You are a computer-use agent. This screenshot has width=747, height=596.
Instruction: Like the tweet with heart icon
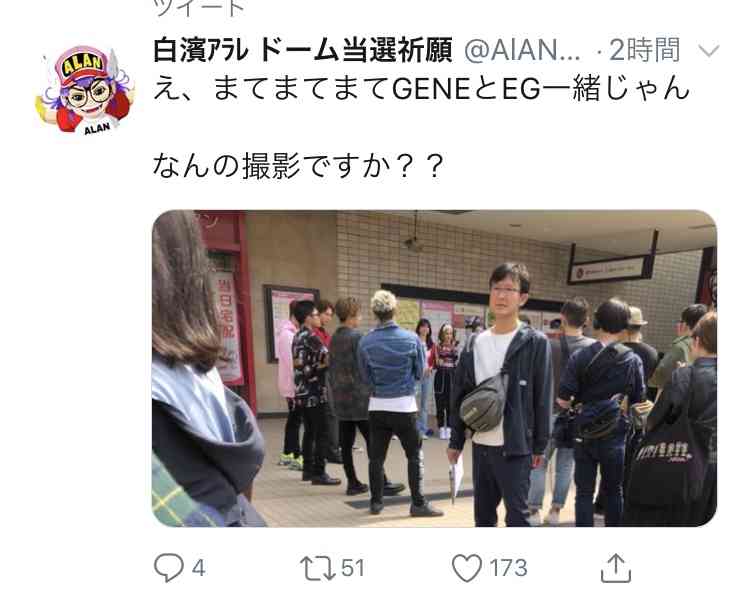[x=467, y=567]
